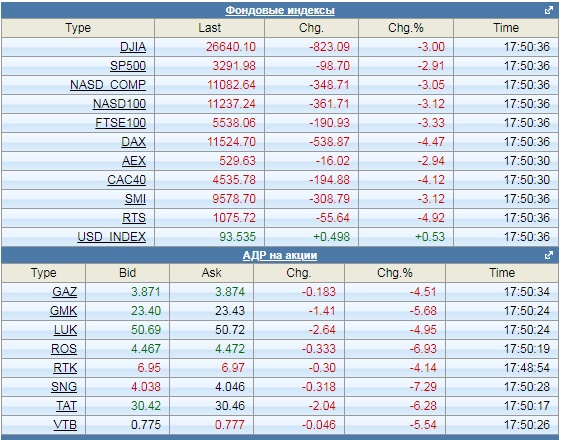Select NASD100 last value 11237.24
Viewport: 561px width, 440px height.
point(231,104)
